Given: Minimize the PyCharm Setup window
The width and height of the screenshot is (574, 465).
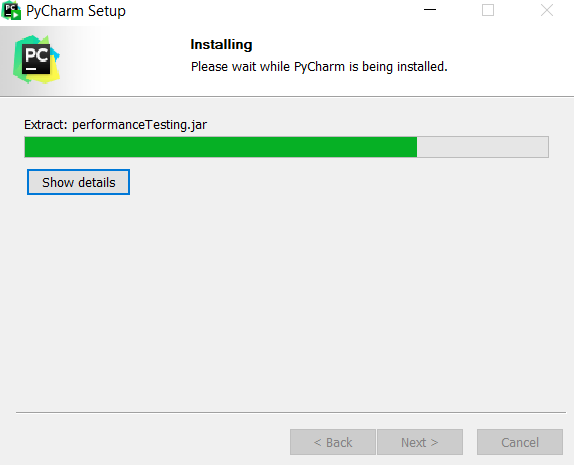Looking at the screenshot, I should tap(430, 10).
